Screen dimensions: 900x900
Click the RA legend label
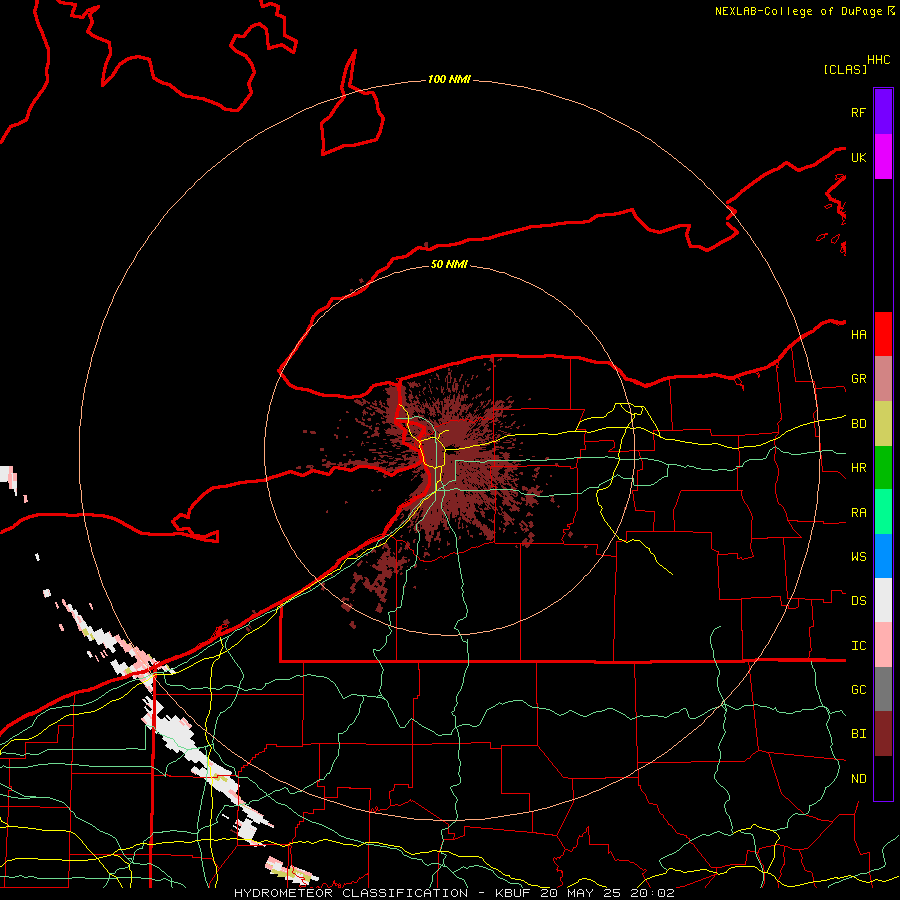coord(858,513)
